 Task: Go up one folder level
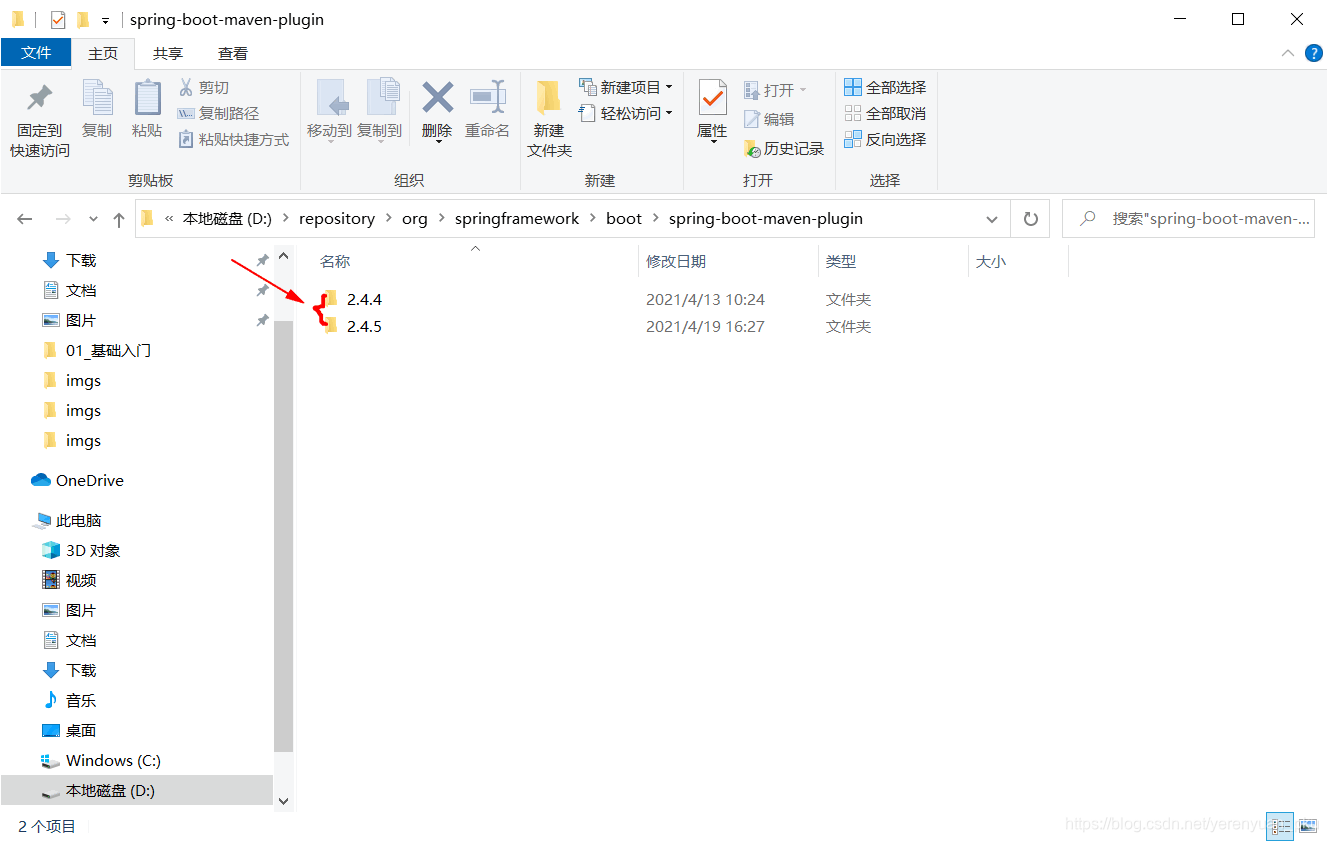tap(119, 219)
